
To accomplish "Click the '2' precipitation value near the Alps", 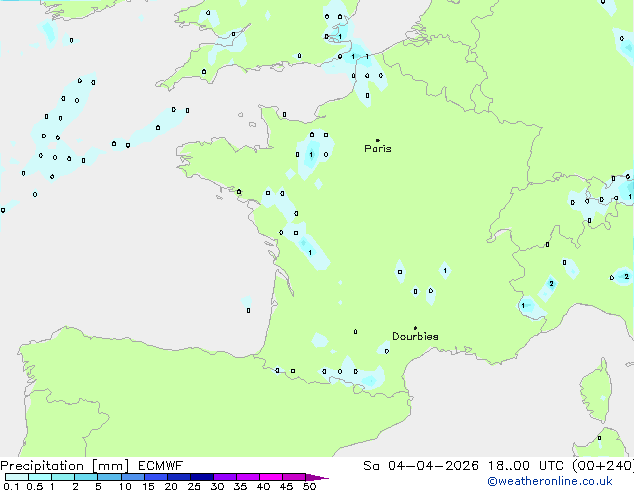I will 551,284.
